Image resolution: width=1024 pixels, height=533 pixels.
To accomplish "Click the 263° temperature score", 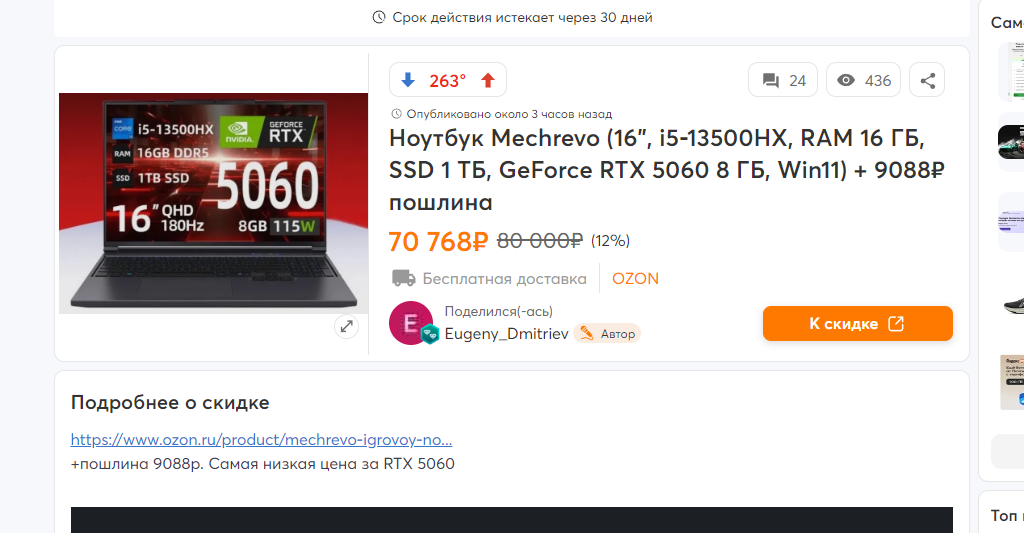I will tap(447, 81).
